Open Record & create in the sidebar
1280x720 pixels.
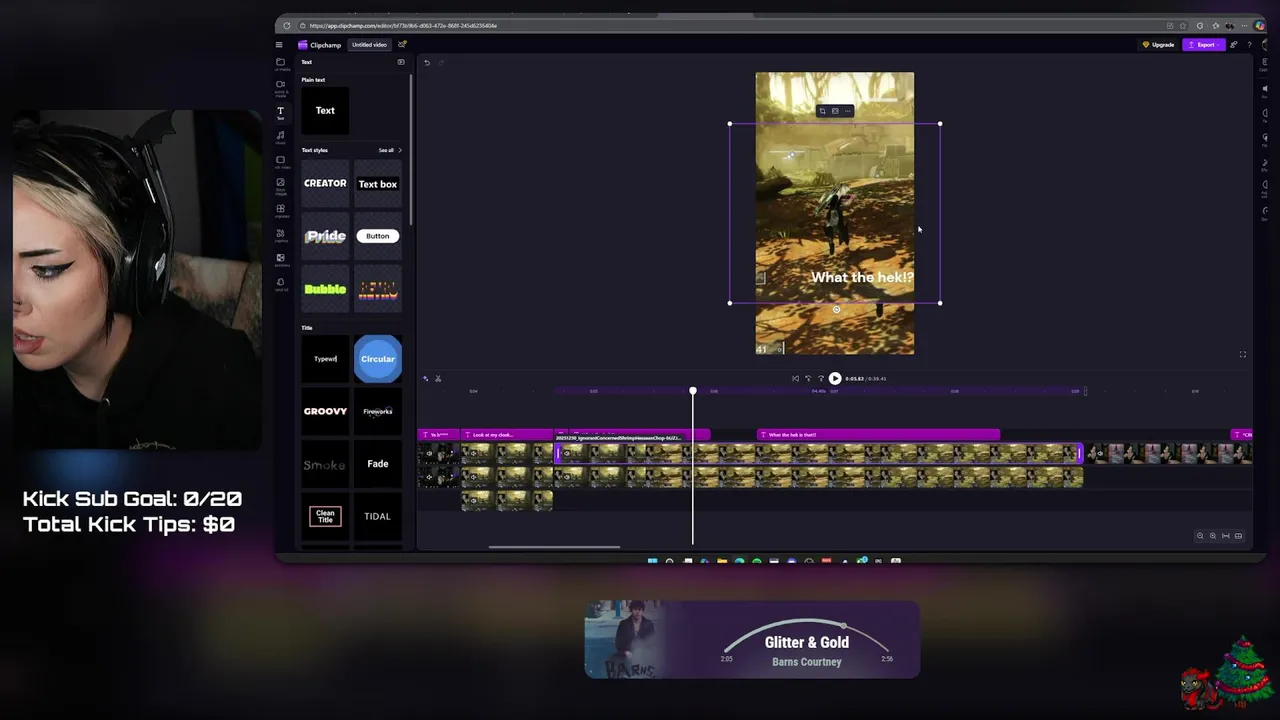pyautogui.click(x=281, y=88)
